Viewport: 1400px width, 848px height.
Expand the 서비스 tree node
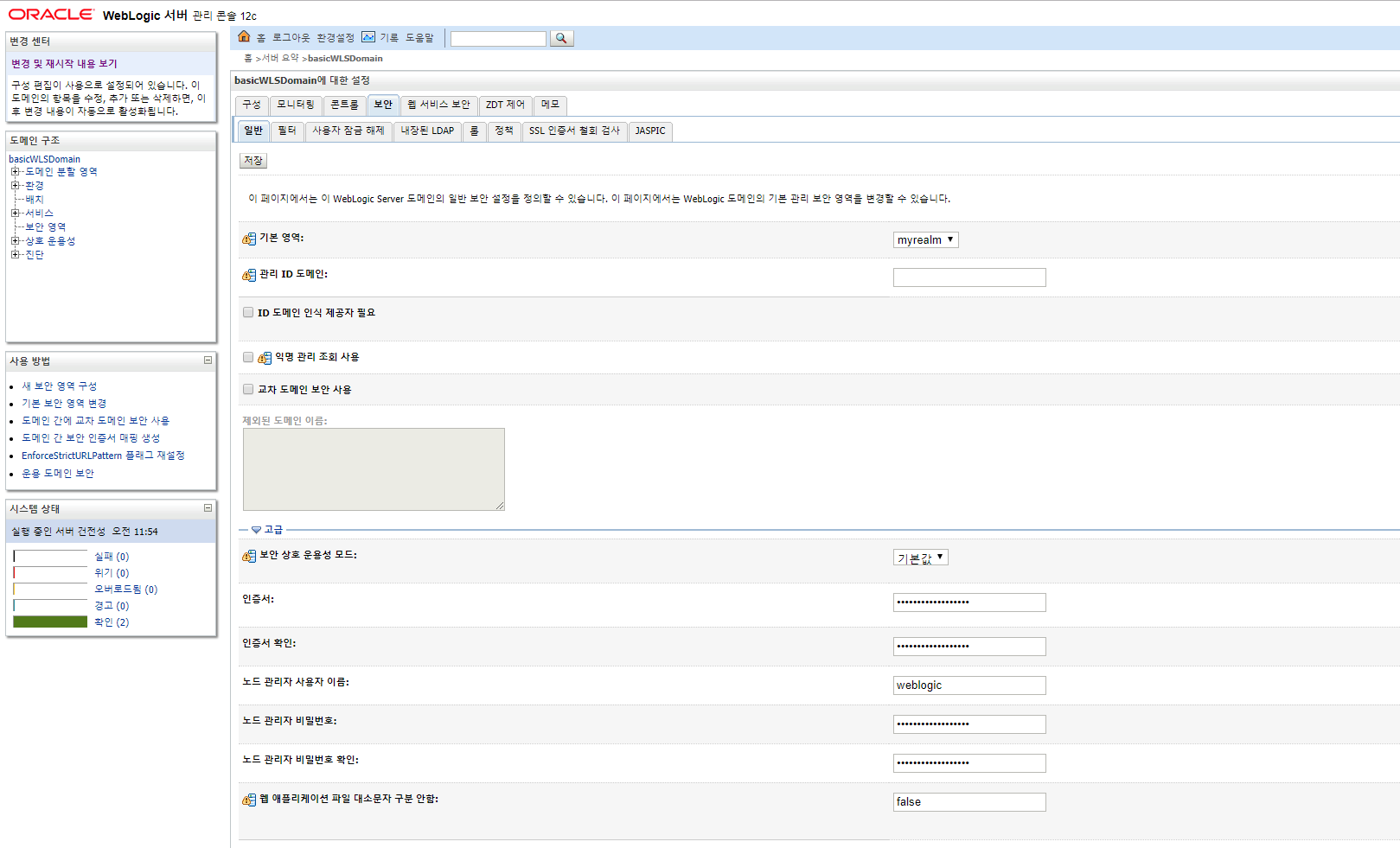point(15,214)
